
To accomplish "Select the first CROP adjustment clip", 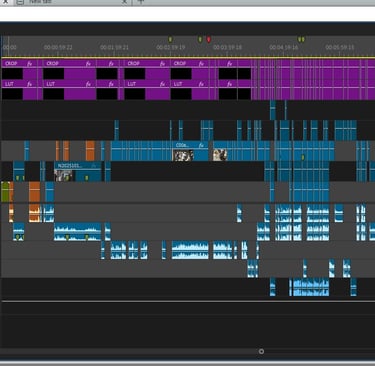I will pos(19,69).
